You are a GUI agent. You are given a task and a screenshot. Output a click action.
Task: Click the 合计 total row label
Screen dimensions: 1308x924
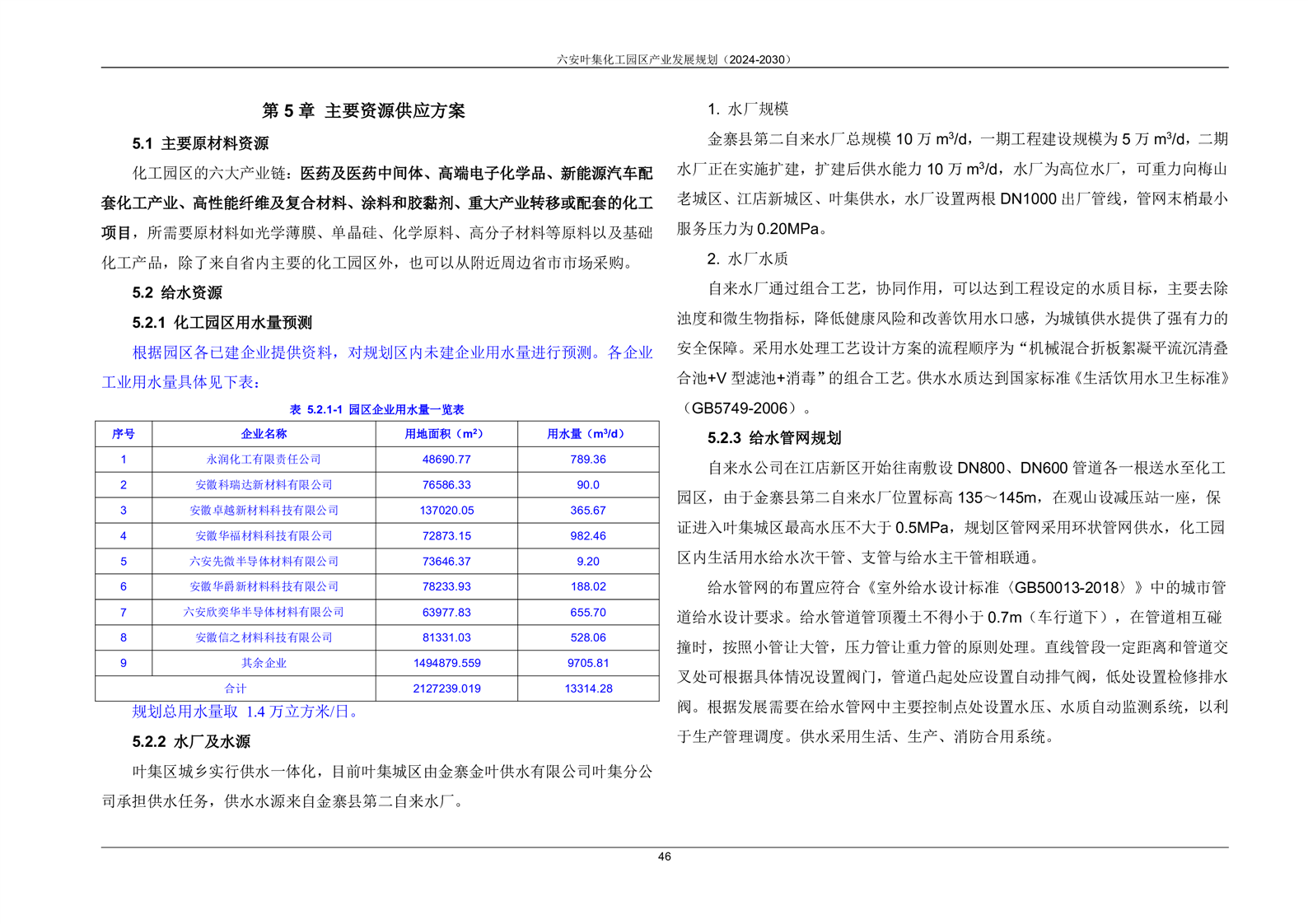click(236, 688)
